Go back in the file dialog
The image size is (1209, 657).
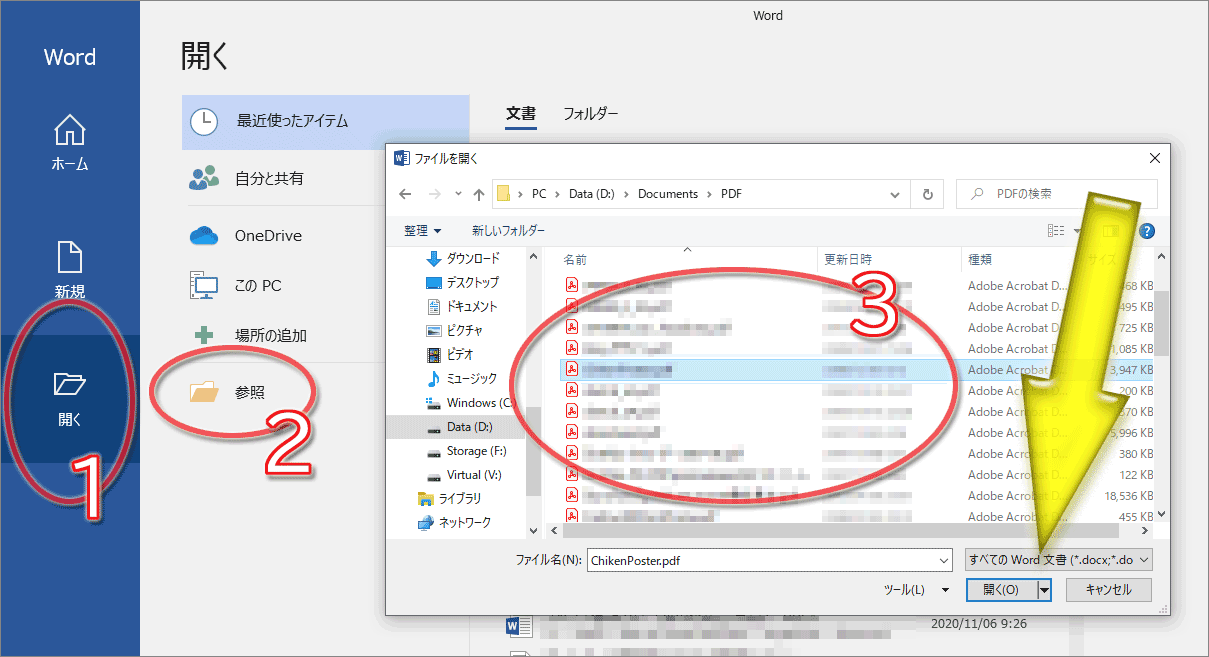pos(405,194)
